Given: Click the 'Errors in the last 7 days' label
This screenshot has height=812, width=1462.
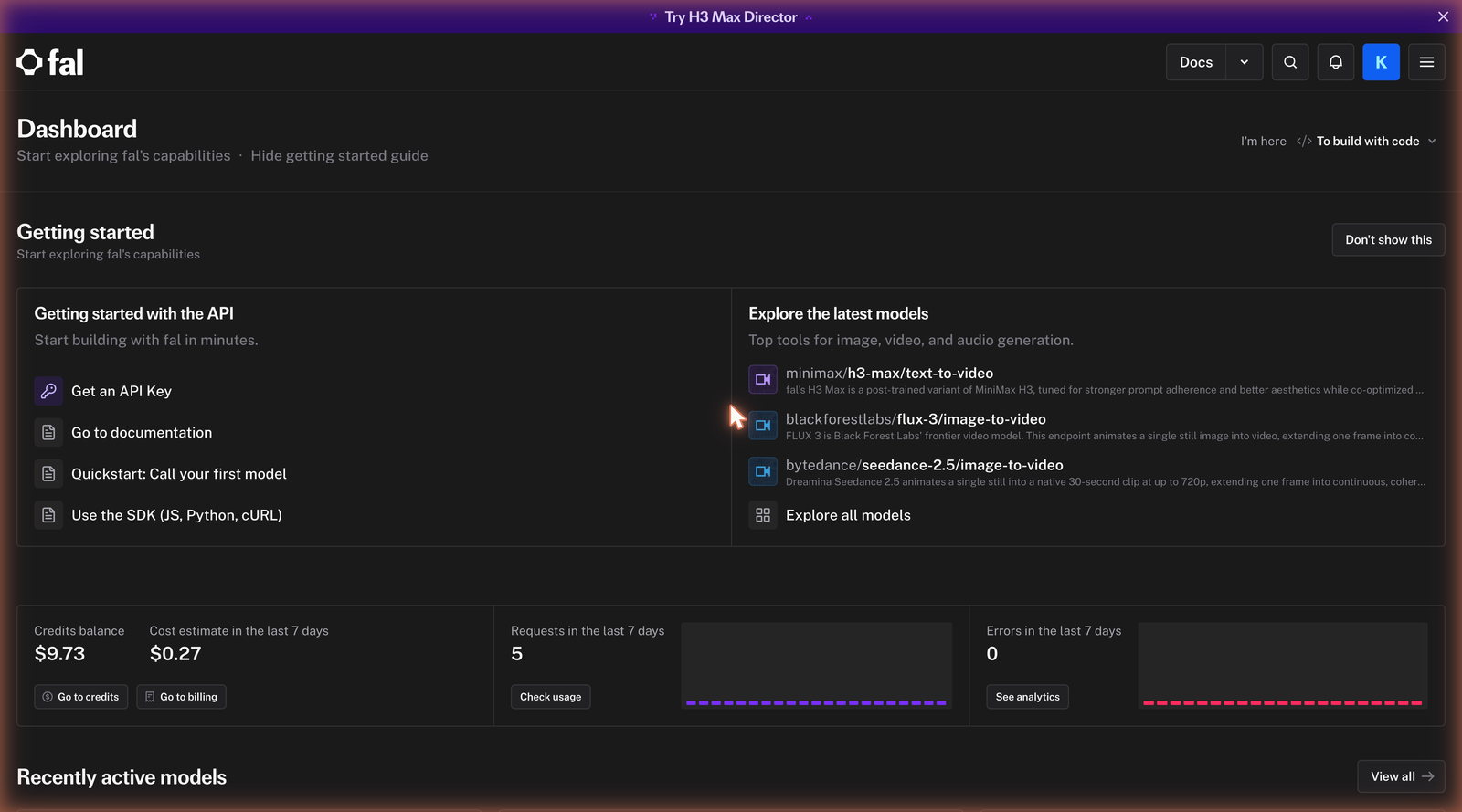Looking at the screenshot, I should pos(1054,631).
